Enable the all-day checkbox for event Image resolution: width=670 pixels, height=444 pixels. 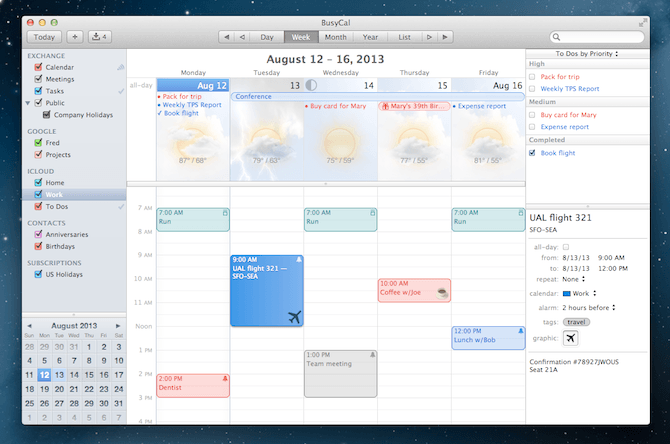[566, 246]
